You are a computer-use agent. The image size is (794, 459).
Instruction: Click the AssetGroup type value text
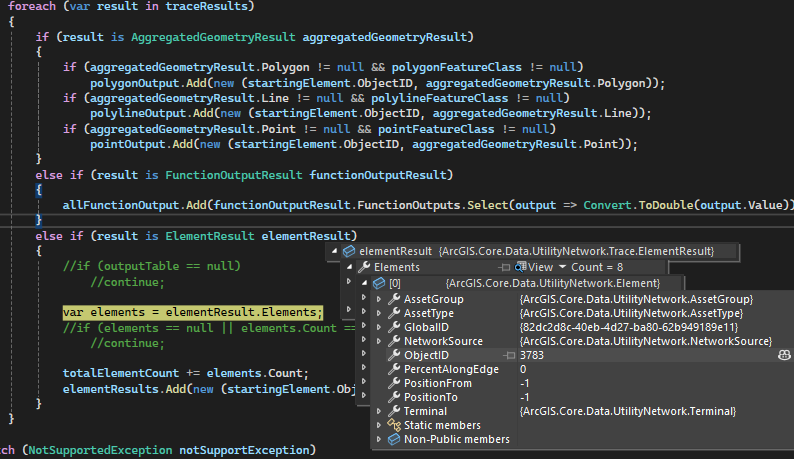[x=637, y=299]
